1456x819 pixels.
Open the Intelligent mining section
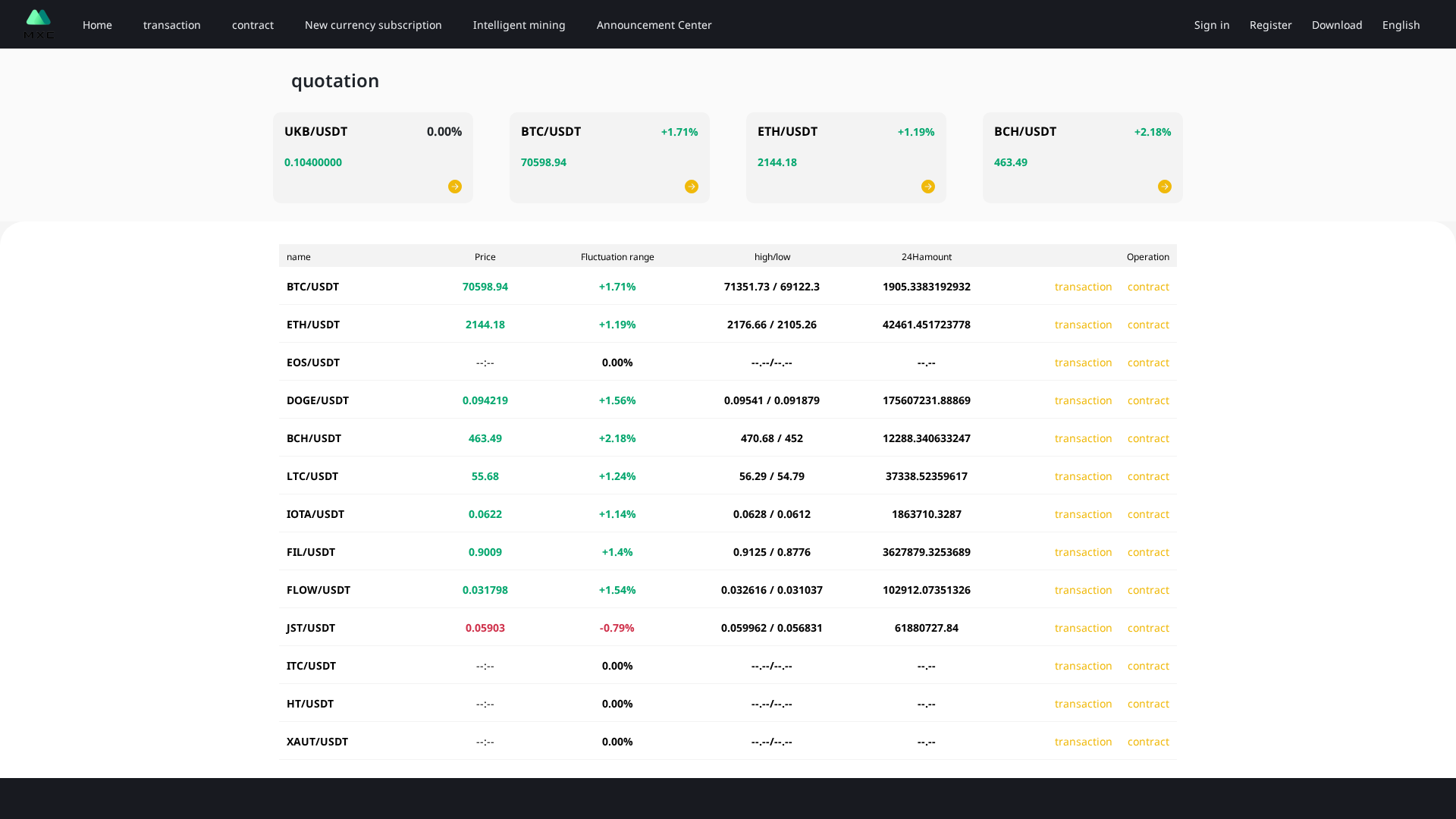[x=519, y=24]
